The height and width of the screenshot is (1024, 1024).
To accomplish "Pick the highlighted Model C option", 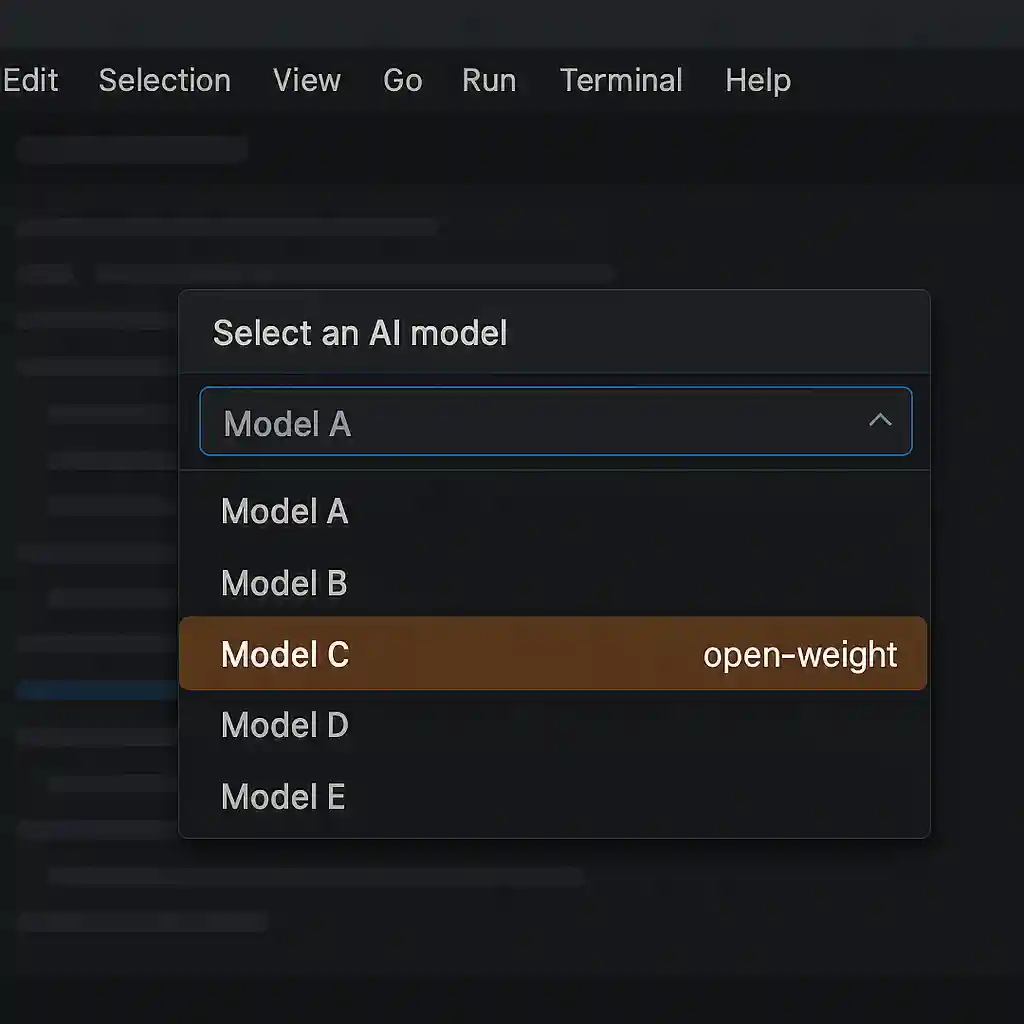I will click(x=553, y=653).
